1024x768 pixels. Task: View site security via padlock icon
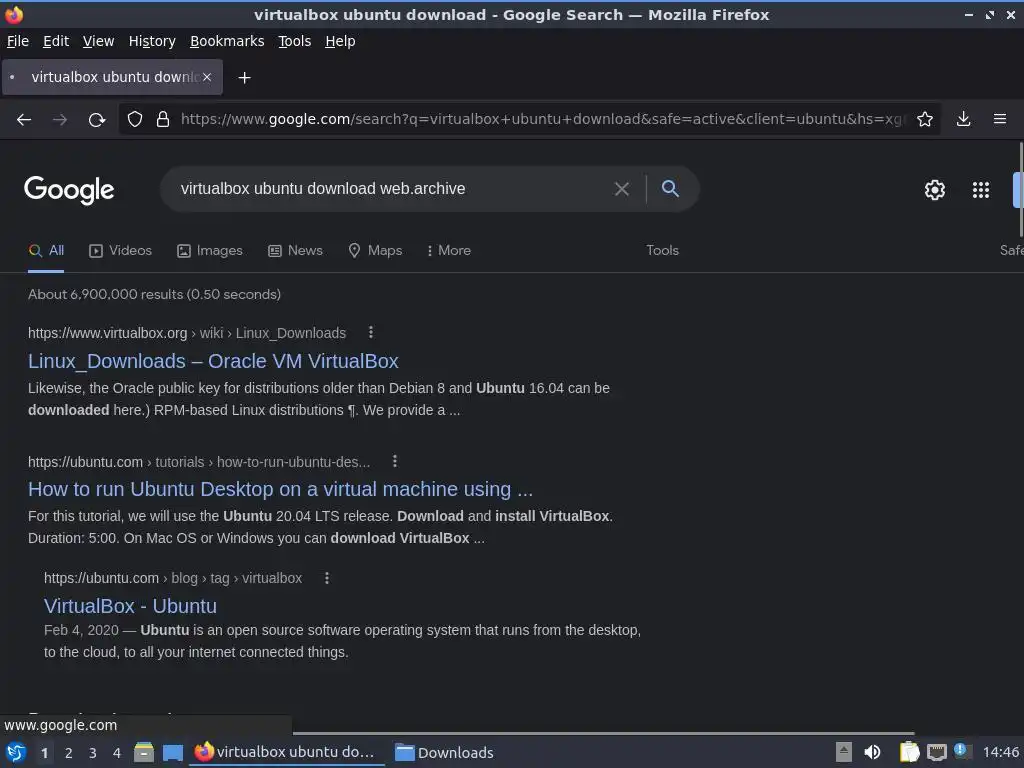tap(163, 120)
